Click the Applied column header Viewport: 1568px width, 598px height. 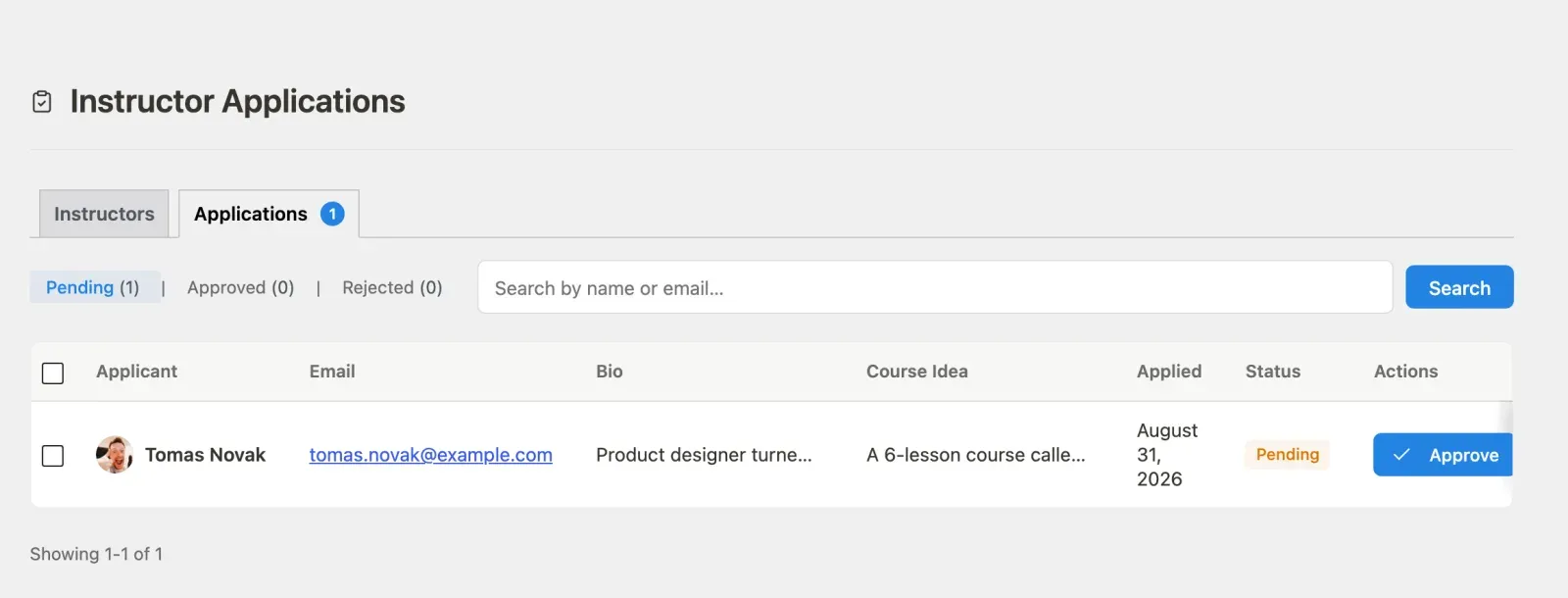click(x=1169, y=372)
